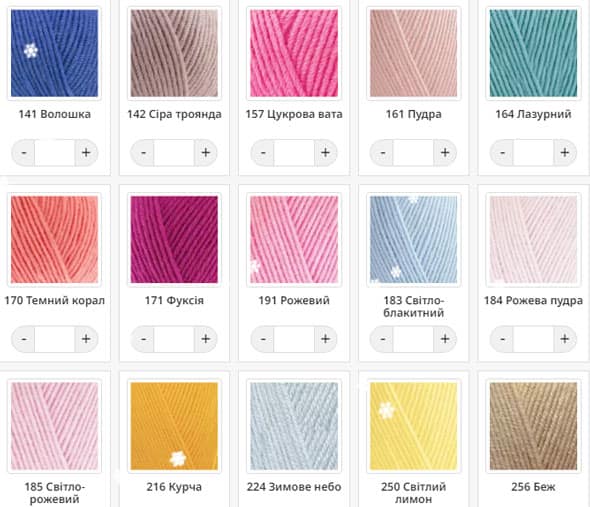Increase quantity for 141 Волошка
Image resolution: width=590 pixels, height=507 pixels.
pyautogui.click(x=86, y=152)
